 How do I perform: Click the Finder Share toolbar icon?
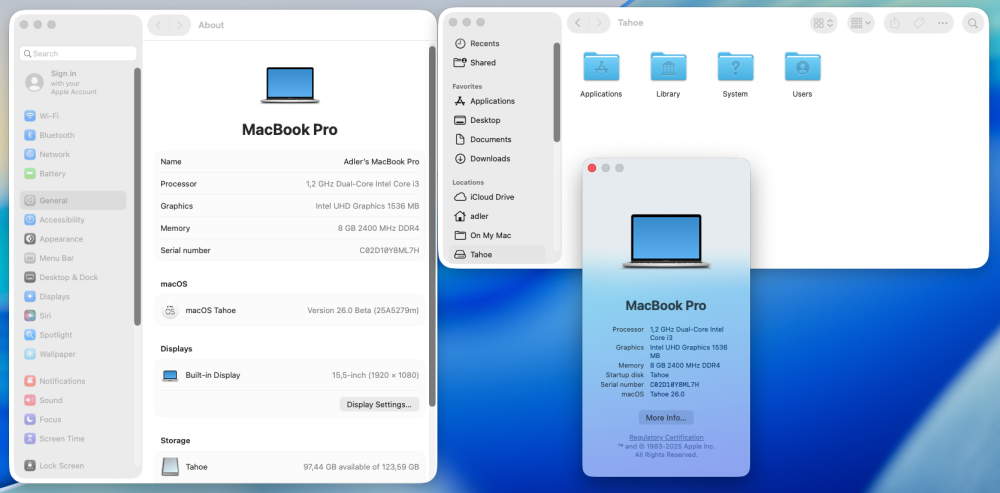tap(895, 23)
